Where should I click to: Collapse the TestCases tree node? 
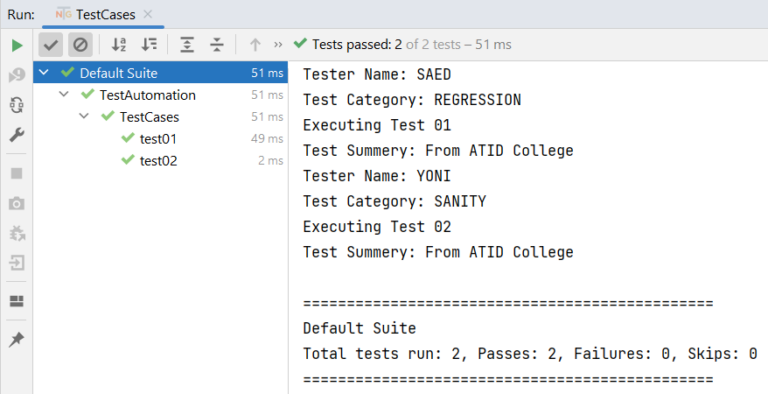point(84,116)
